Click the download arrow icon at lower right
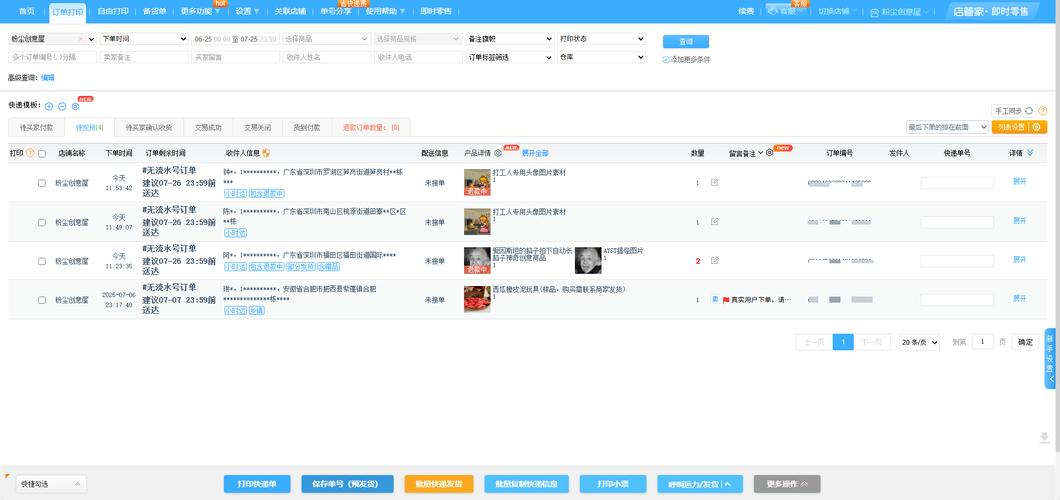The height and width of the screenshot is (500, 1060). point(1044,438)
